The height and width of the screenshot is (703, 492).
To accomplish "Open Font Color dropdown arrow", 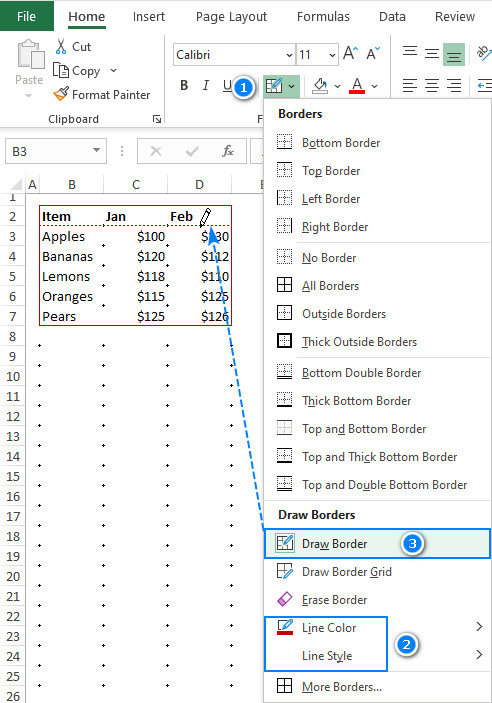I will pyautogui.click(x=374, y=86).
